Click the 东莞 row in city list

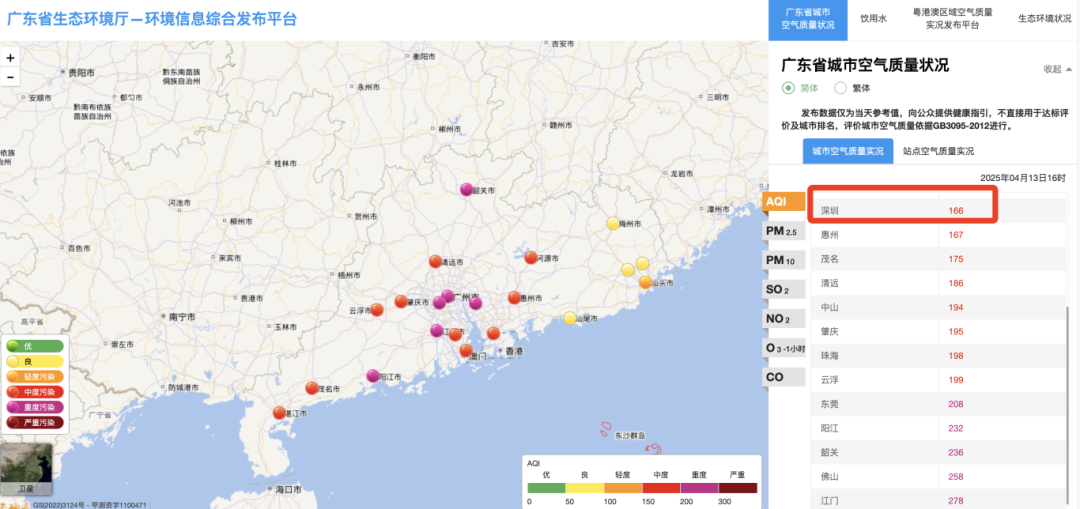click(939, 404)
